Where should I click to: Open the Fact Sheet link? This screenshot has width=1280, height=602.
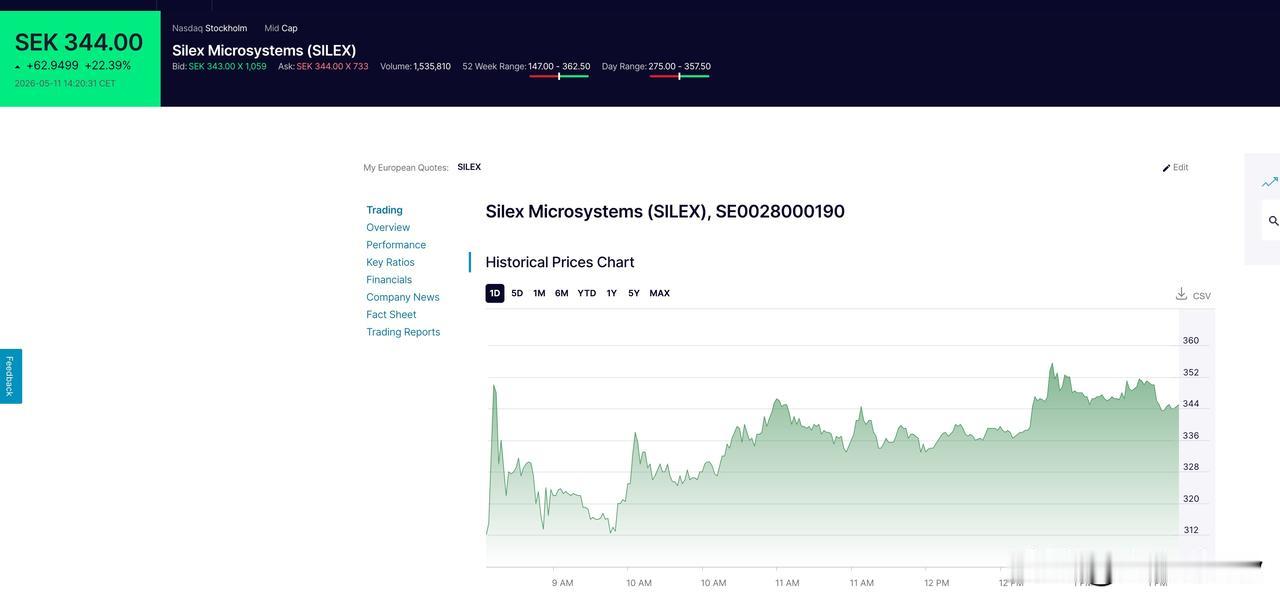[391, 315]
